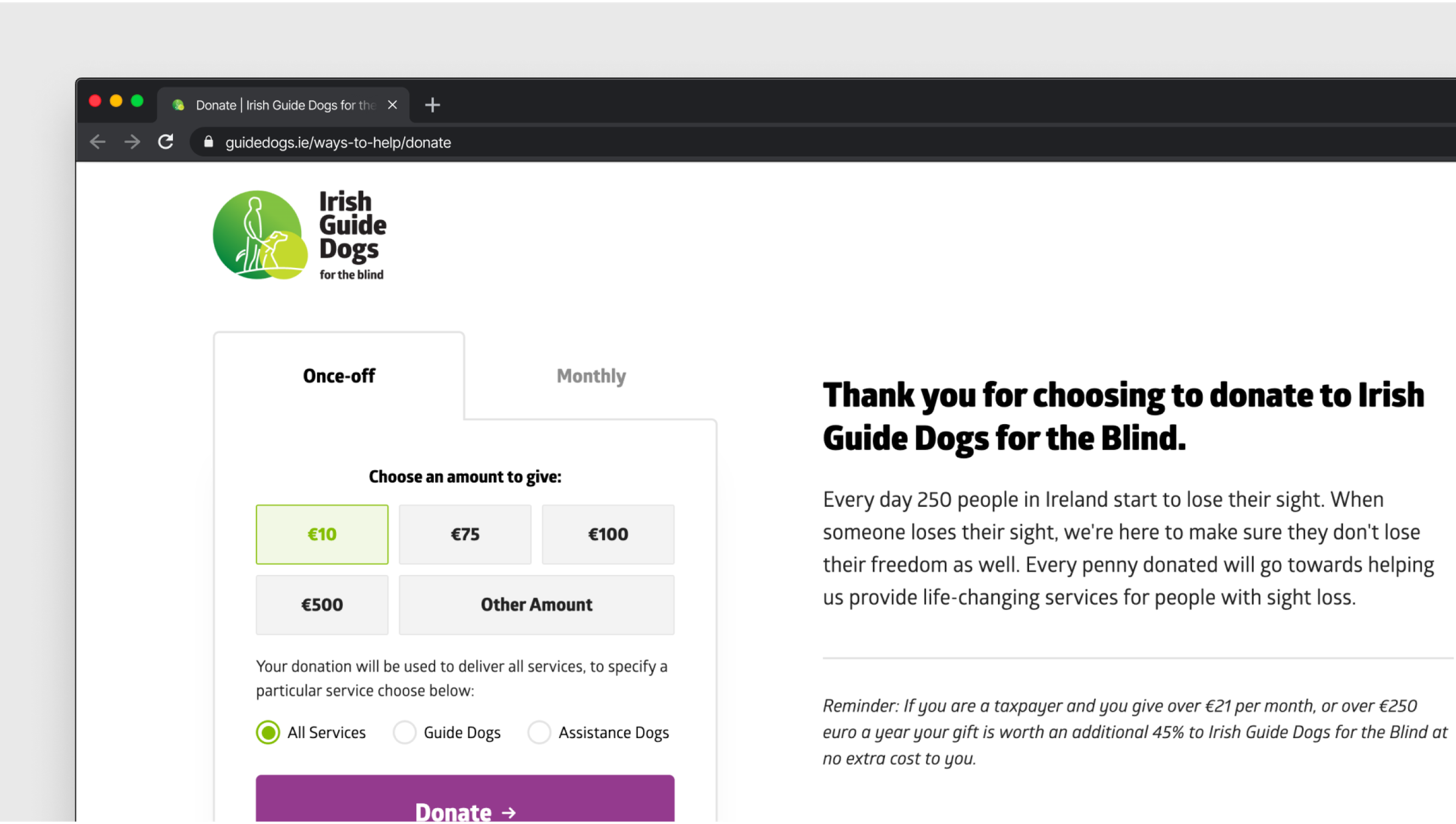Click the favicon on the Donate tab

[x=179, y=105]
